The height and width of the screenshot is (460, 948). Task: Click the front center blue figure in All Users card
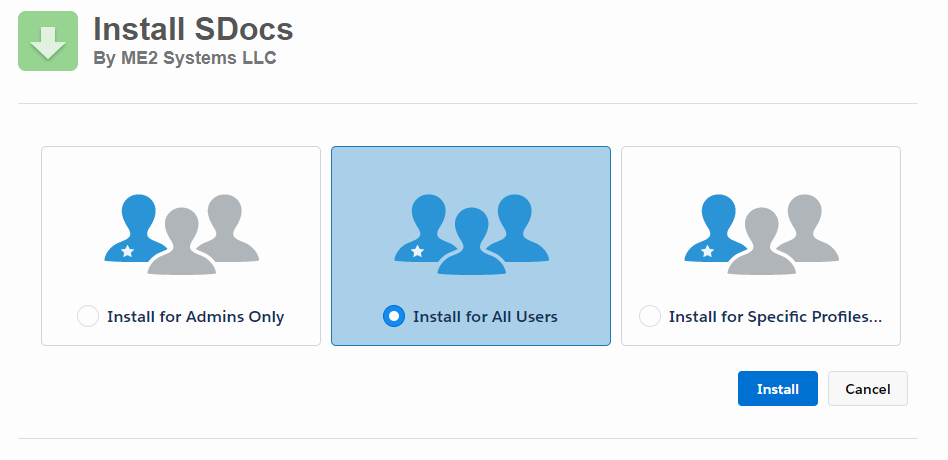click(x=472, y=242)
